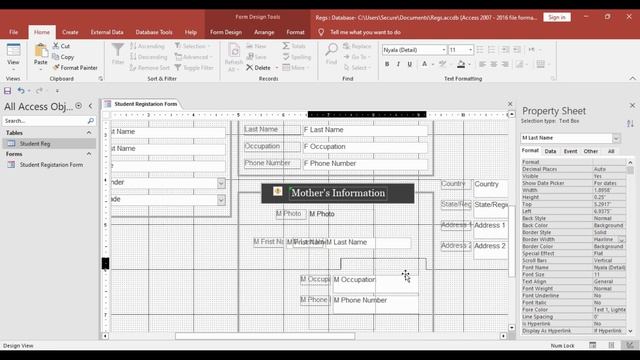Click the Redo arrow
The width and height of the screenshot is (640, 360).
click(39, 91)
